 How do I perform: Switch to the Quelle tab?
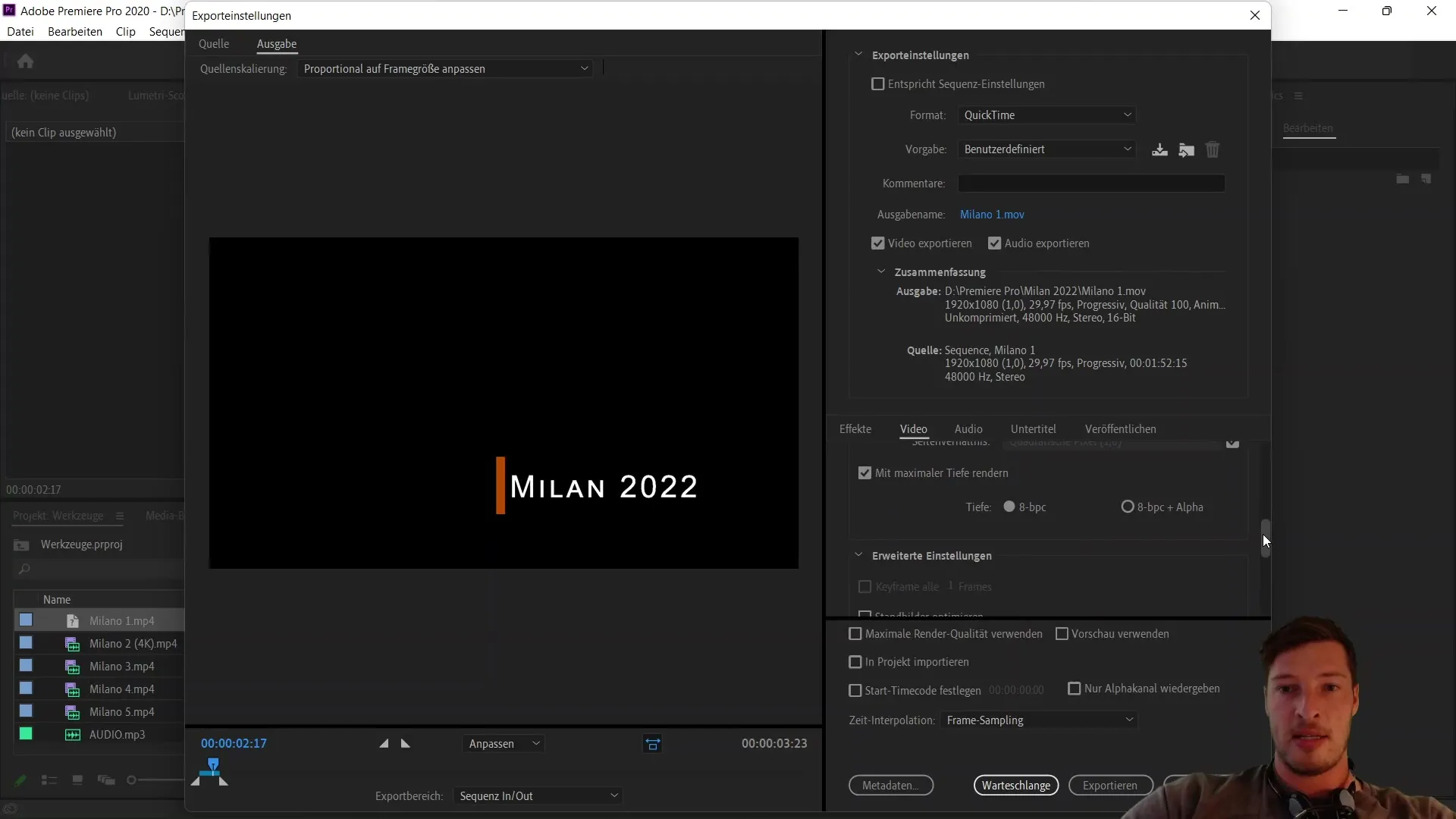[x=214, y=44]
